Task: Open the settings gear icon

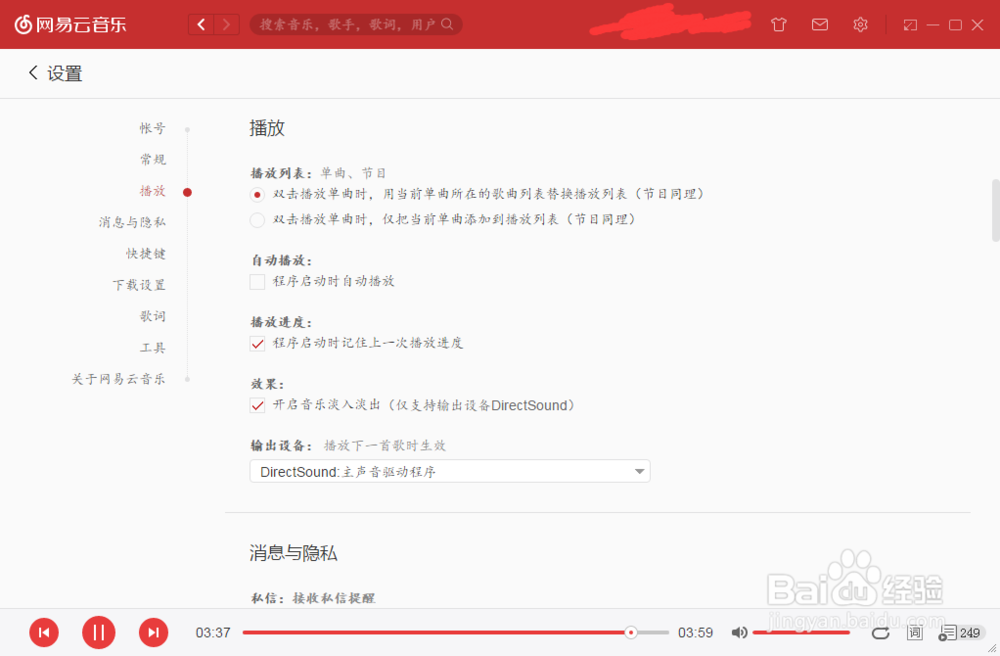Action: [860, 24]
